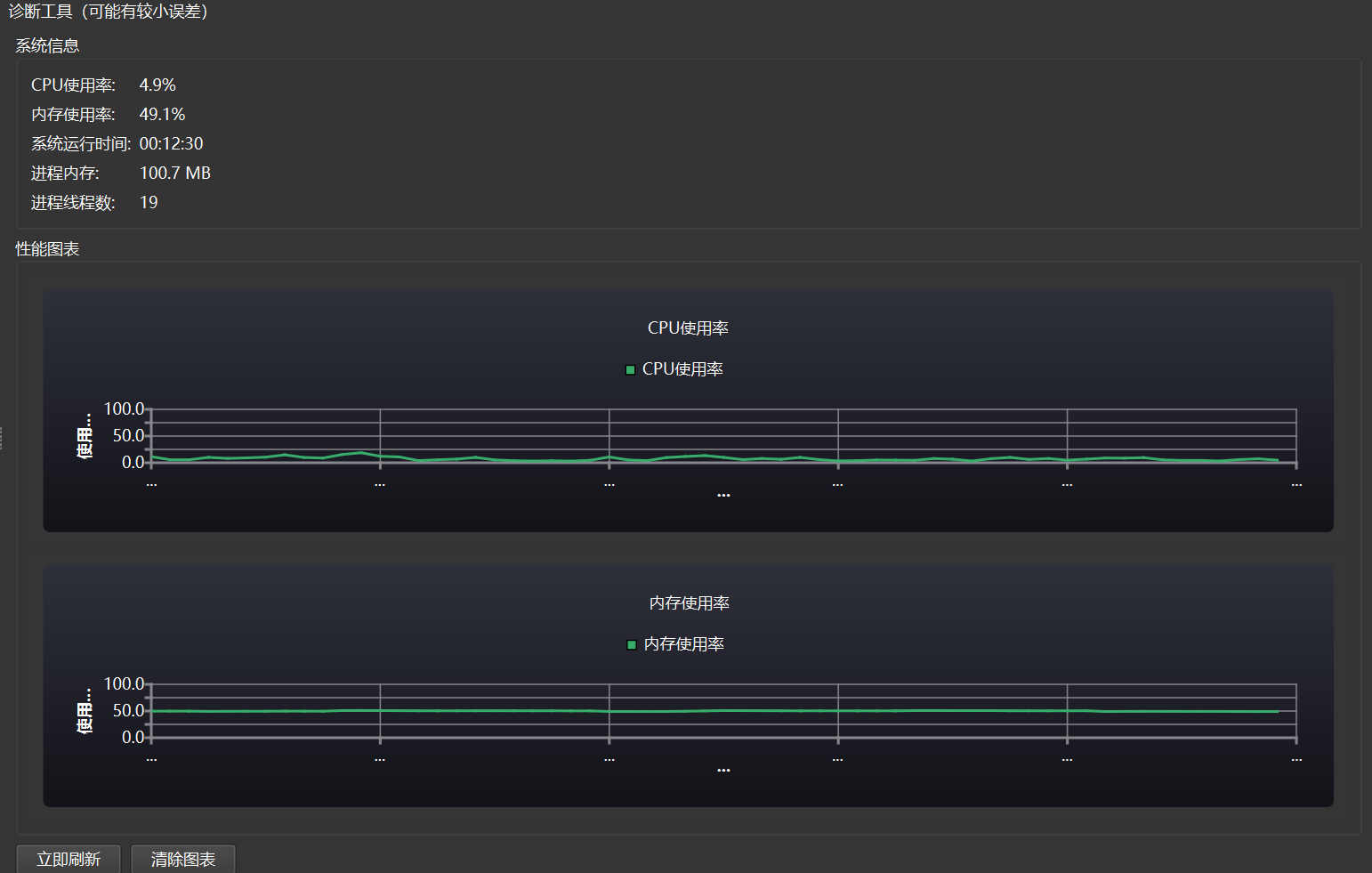Click the process memory value 100.7 MB

point(174,174)
